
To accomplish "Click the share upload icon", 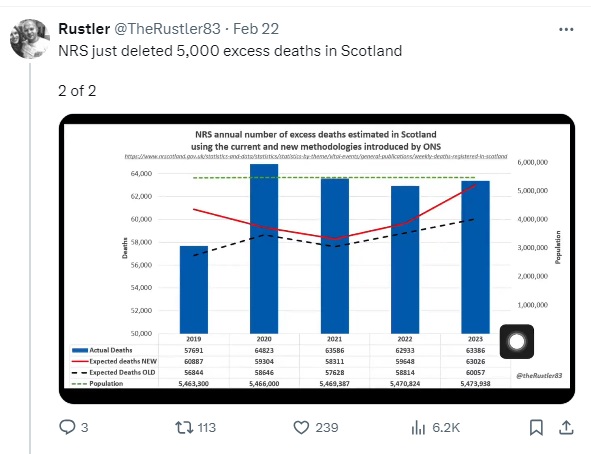I will pyautogui.click(x=566, y=427).
